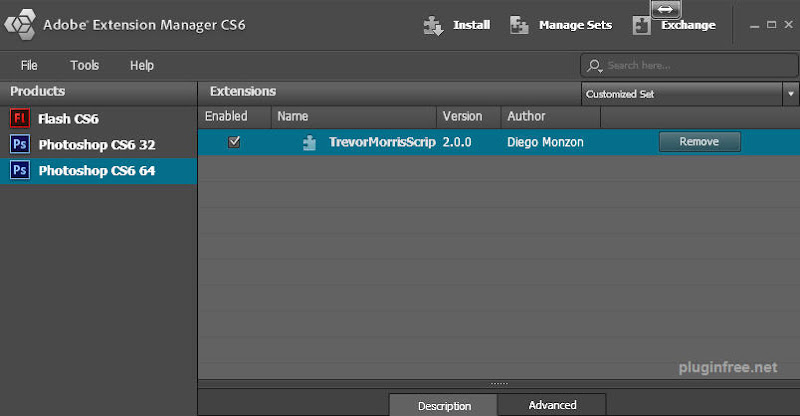Click the Manage Sets button label
Viewport: 800px width, 416px height.
click(576, 25)
